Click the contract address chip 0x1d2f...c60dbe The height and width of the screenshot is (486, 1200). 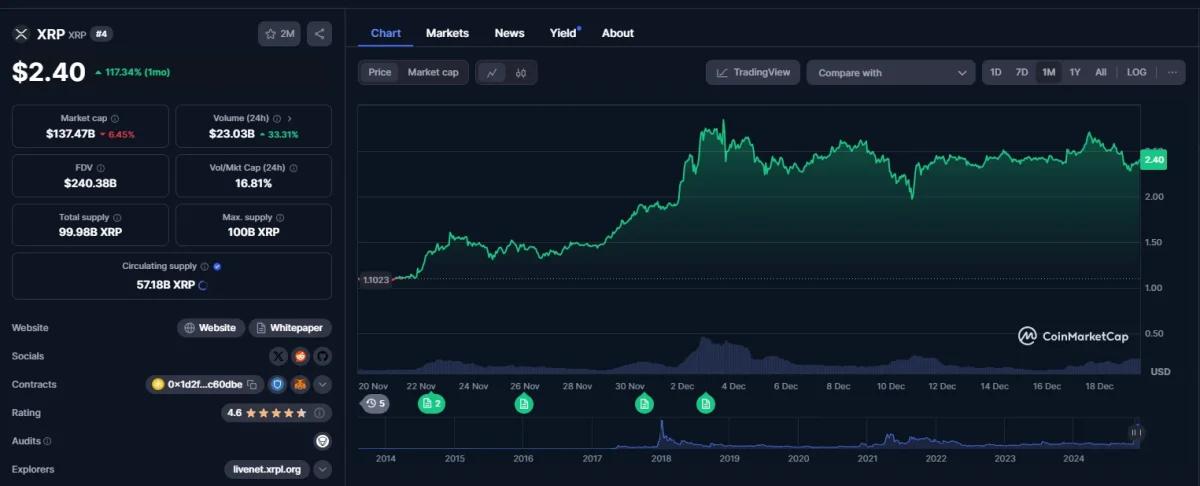click(x=204, y=384)
